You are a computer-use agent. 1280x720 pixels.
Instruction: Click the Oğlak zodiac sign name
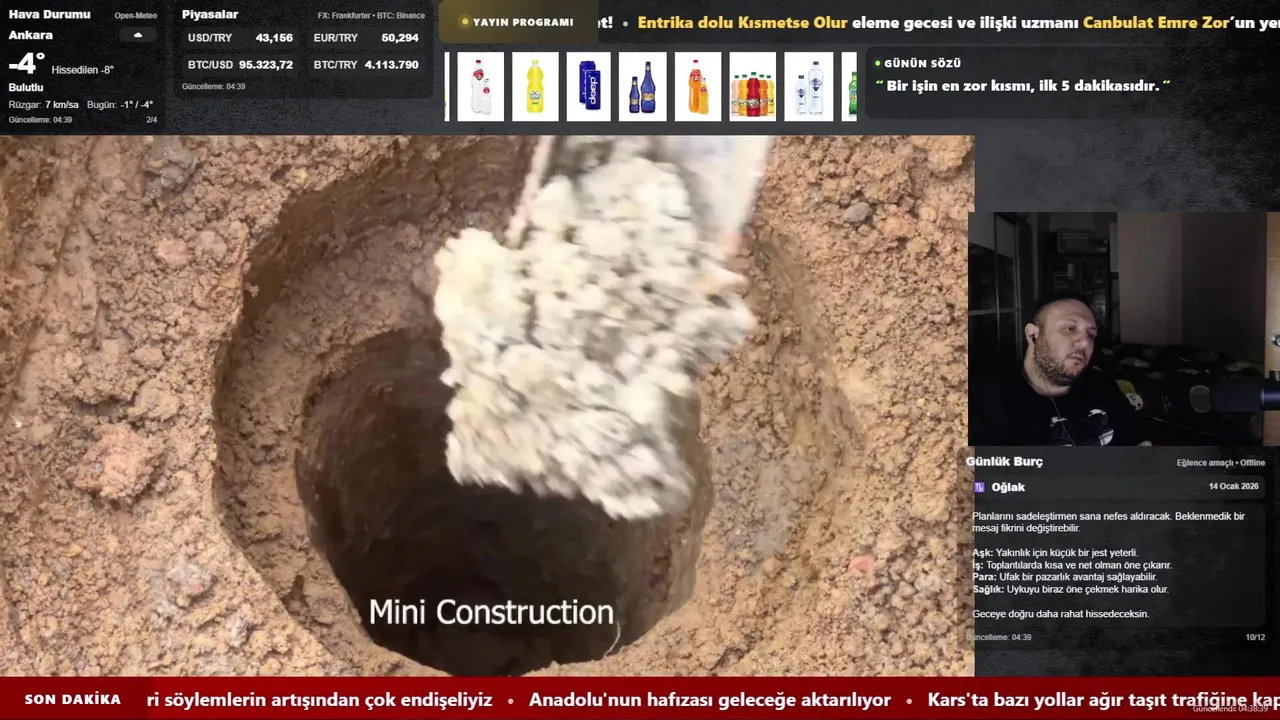1008,487
